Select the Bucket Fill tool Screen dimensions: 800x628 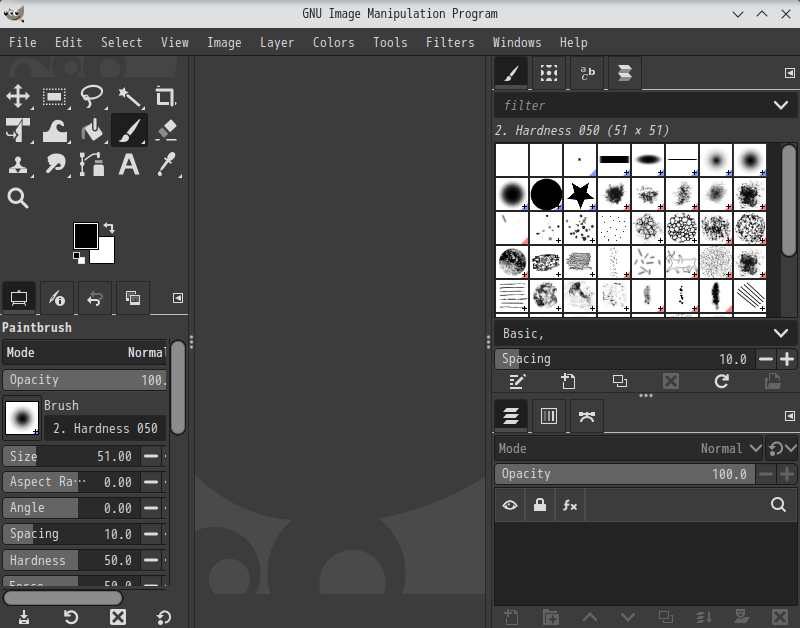pos(92,130)
